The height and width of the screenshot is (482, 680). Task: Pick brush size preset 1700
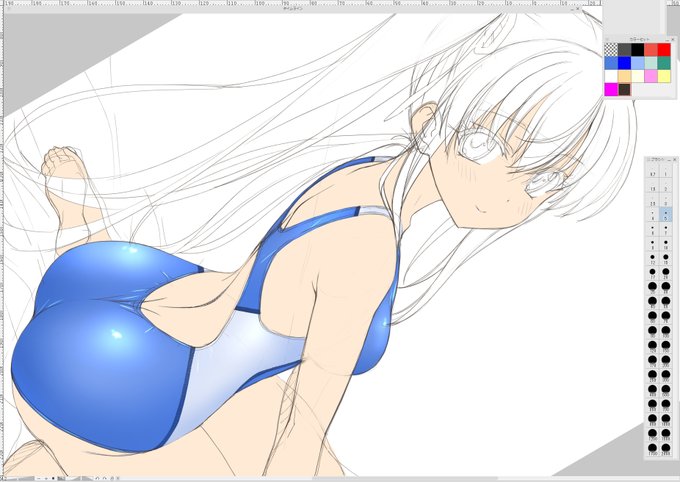(x=652, y=450)
